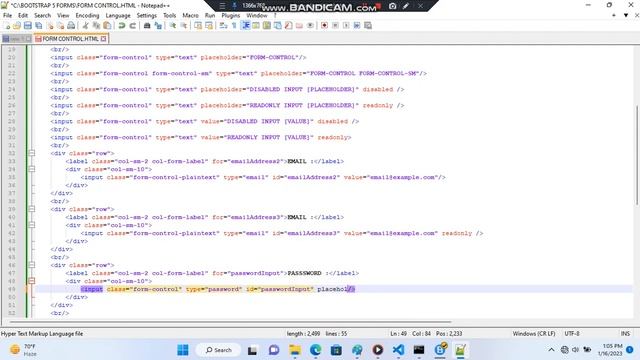Open Visual Studio Code from the taskbar
The image size is (640, 360).
tap(398, 350)
